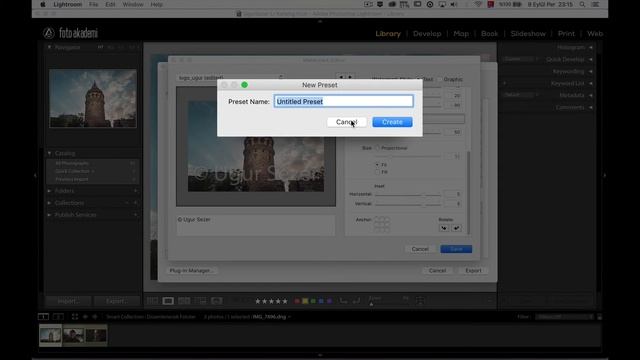Open the Window menu
The image size is (640, 360).
[x=133, y=4]
